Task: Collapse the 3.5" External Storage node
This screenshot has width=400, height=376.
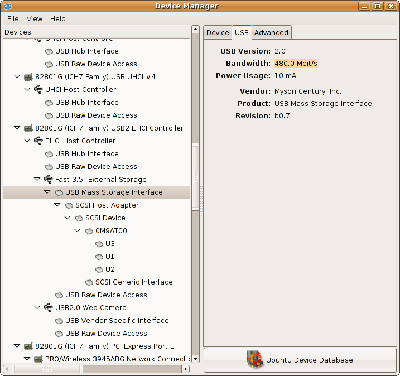Action: (37, 179)
